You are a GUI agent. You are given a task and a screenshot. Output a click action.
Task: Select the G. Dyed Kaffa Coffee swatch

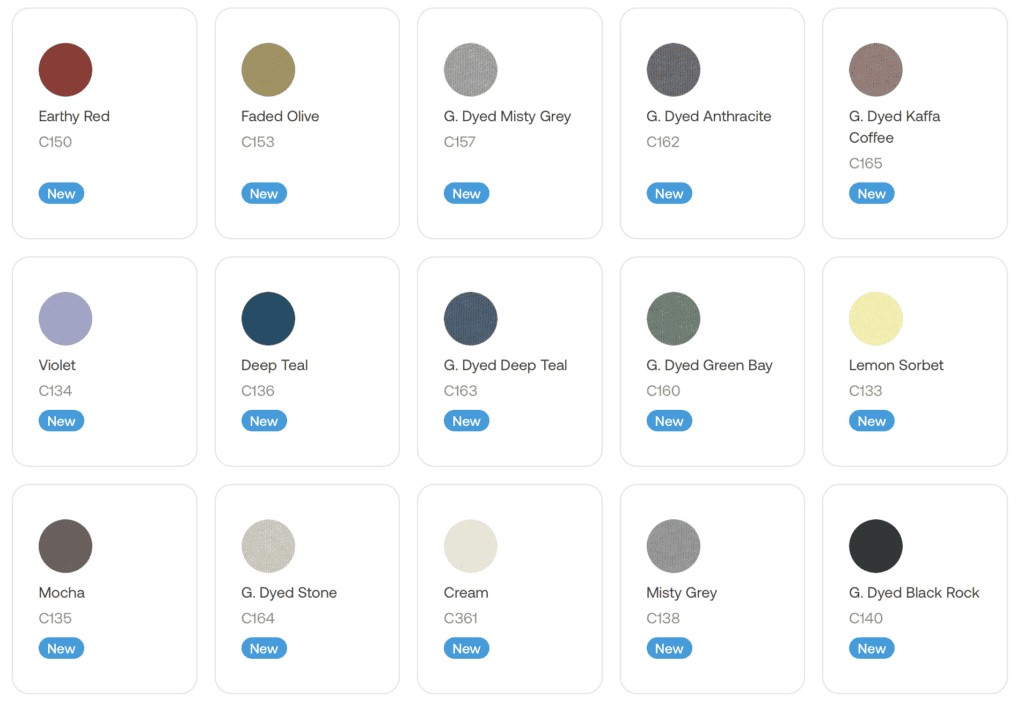click(x=875, y=70)
